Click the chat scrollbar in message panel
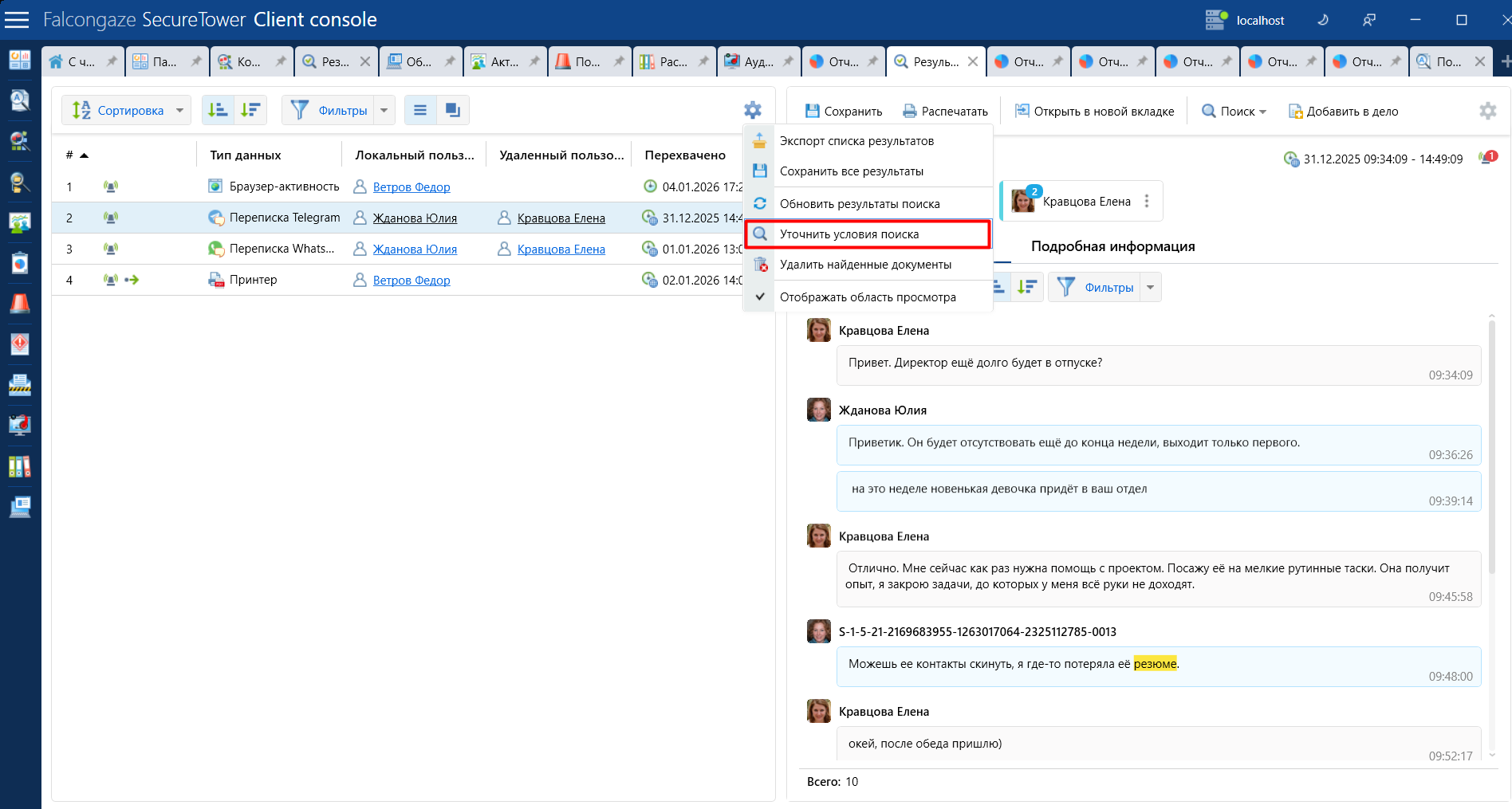The width and height of the screenshot is (1512, 809). pyautogui.click(x=1491, y=478)
